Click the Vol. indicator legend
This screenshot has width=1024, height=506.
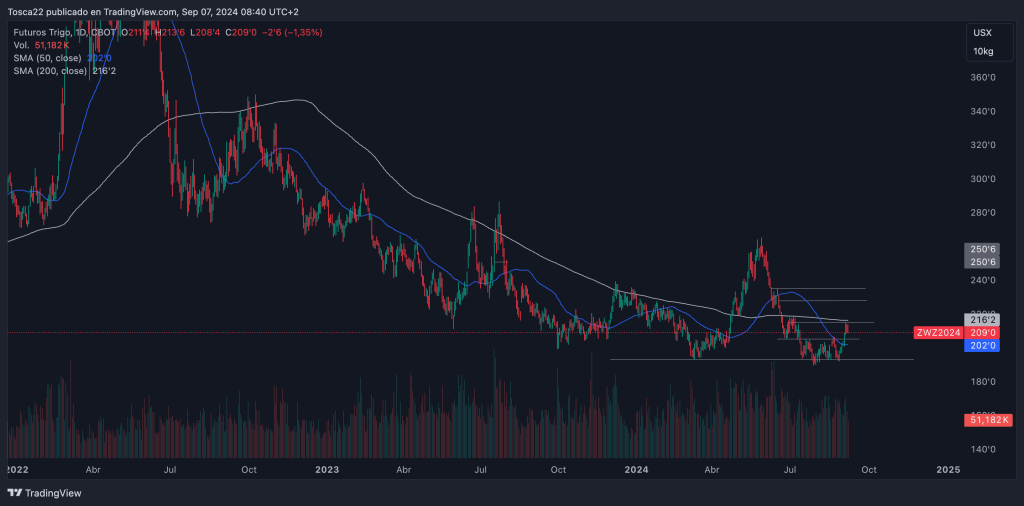(x=21, y=45)
